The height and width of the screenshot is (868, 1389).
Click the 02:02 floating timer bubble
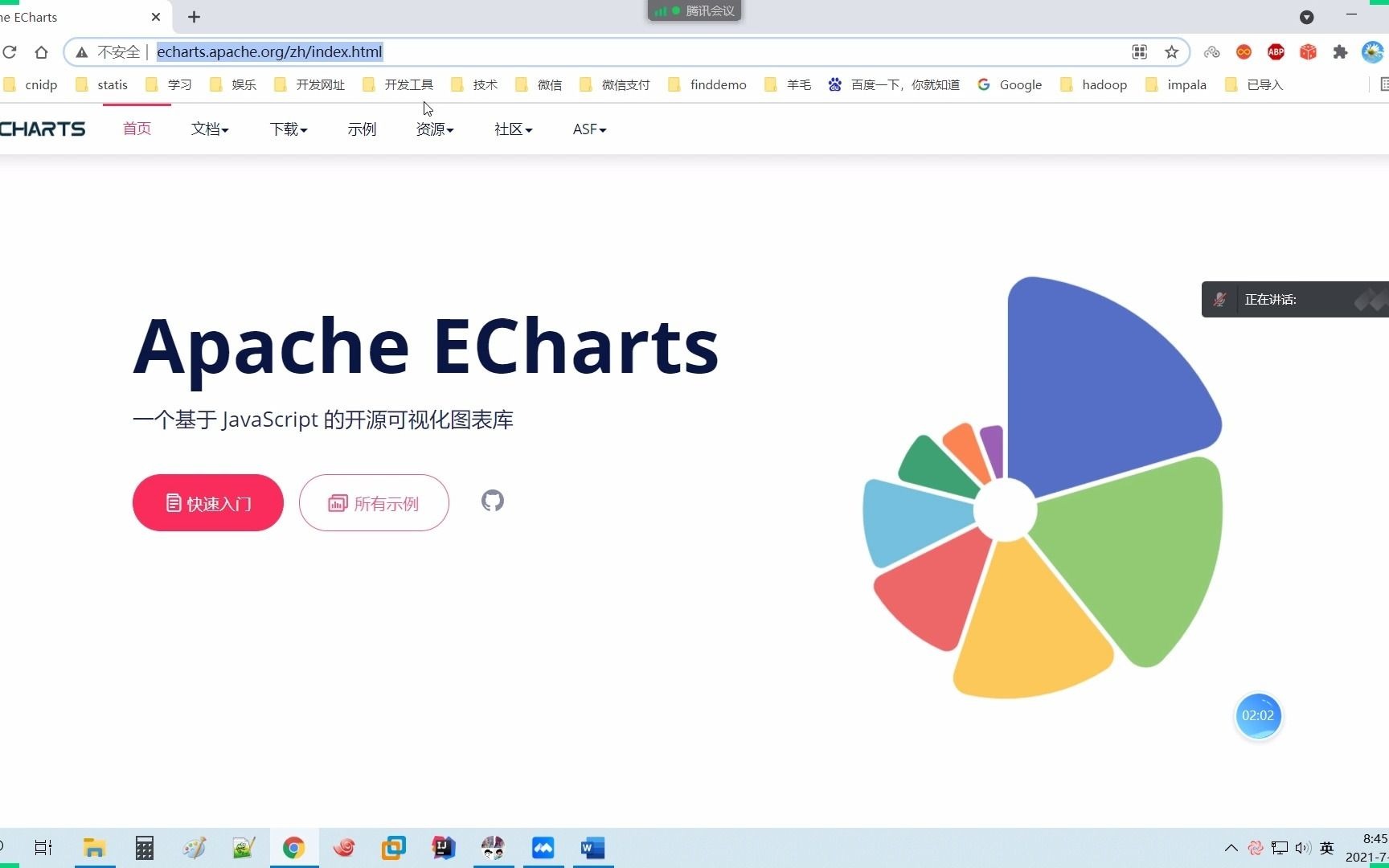coord(1258,715)
